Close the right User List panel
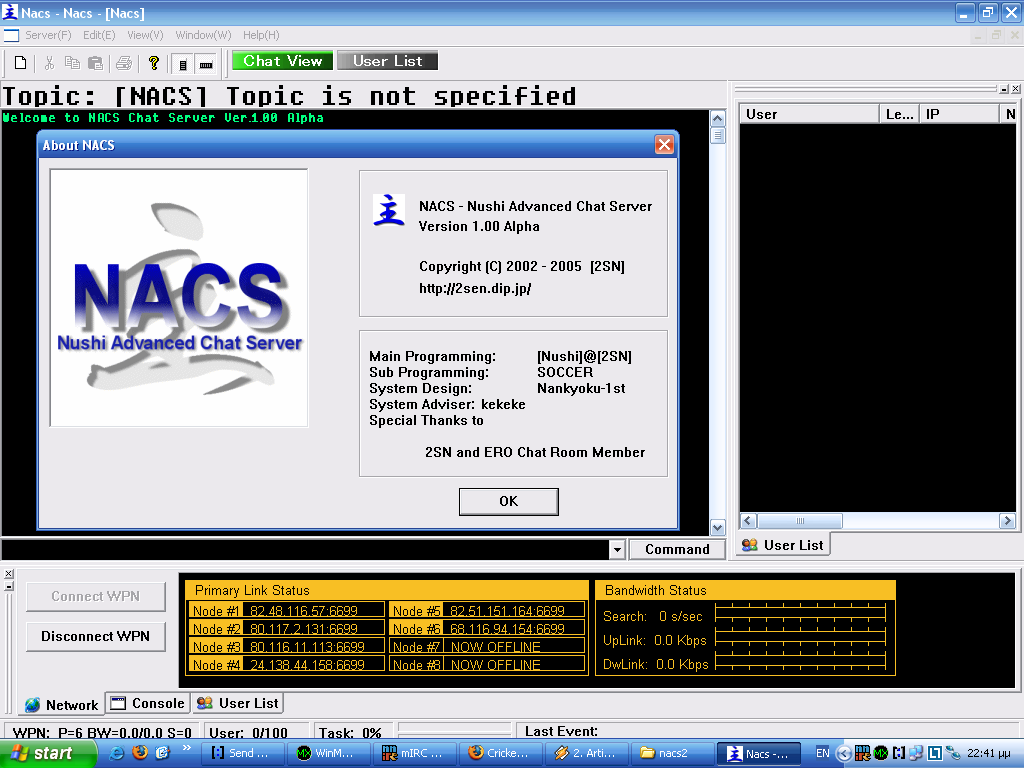 [x=1016, y=89]
